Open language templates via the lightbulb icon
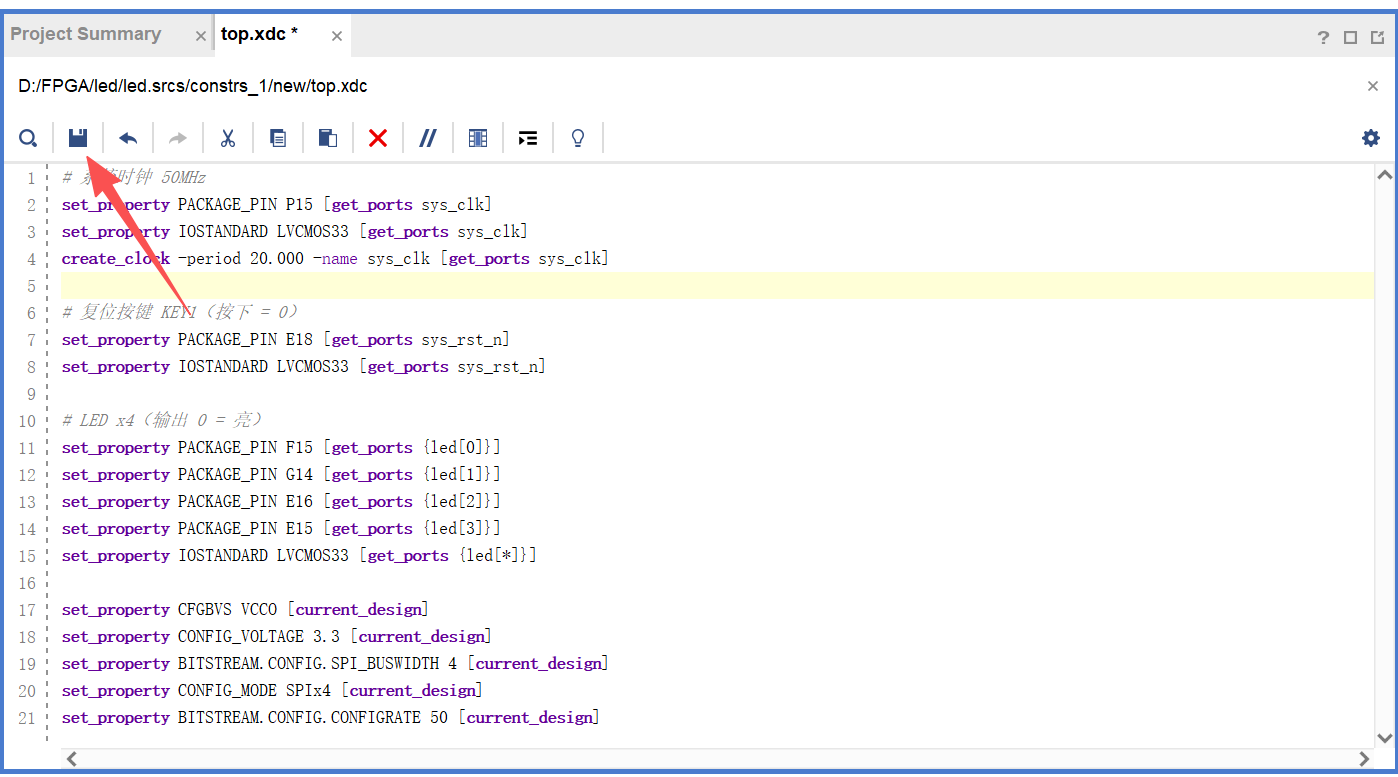This screenshot has width=1398, height=777. [x=577, y=138]
